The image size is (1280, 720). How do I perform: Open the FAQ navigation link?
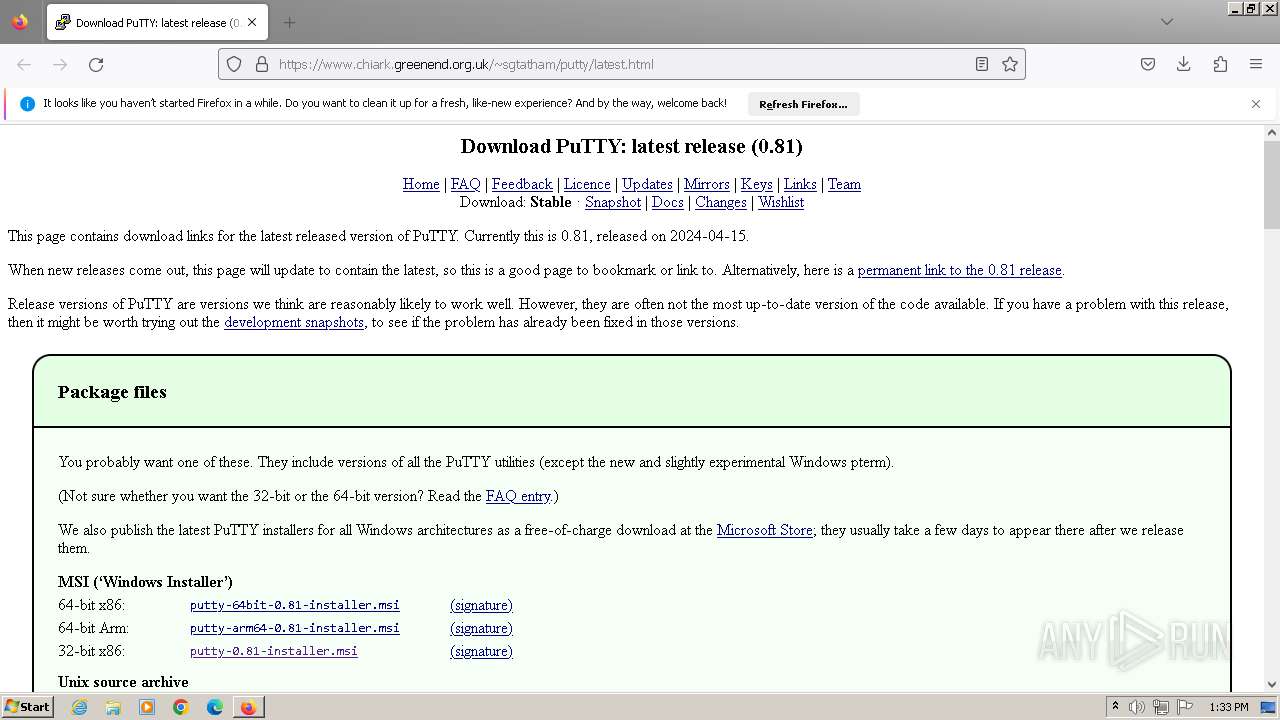465,184
